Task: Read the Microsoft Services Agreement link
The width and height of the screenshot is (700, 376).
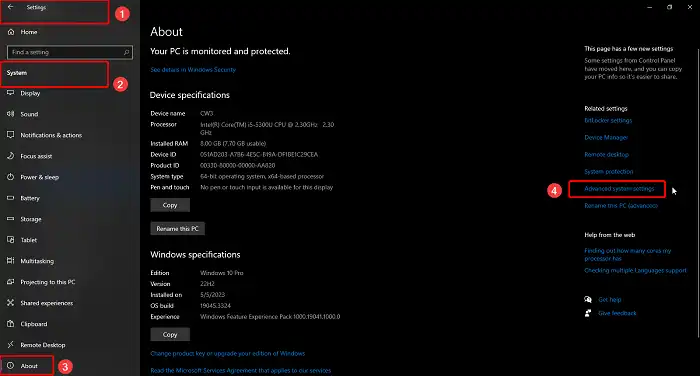Action: [x=241, y=371]
